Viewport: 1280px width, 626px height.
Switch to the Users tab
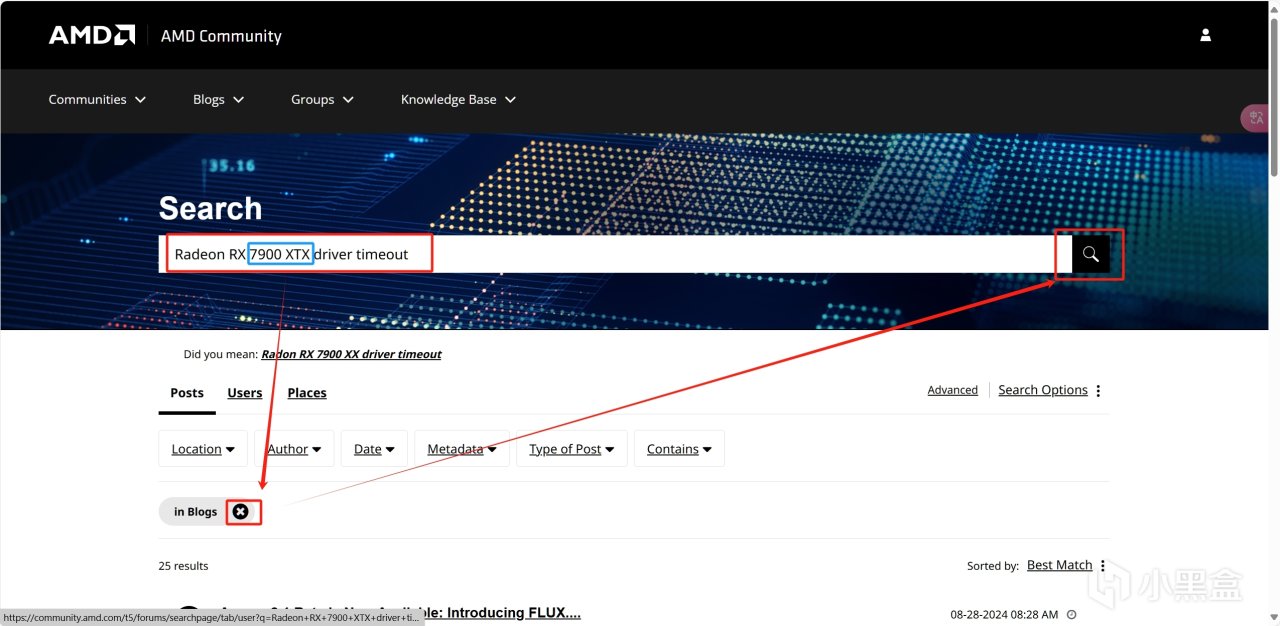click(245, 393)
